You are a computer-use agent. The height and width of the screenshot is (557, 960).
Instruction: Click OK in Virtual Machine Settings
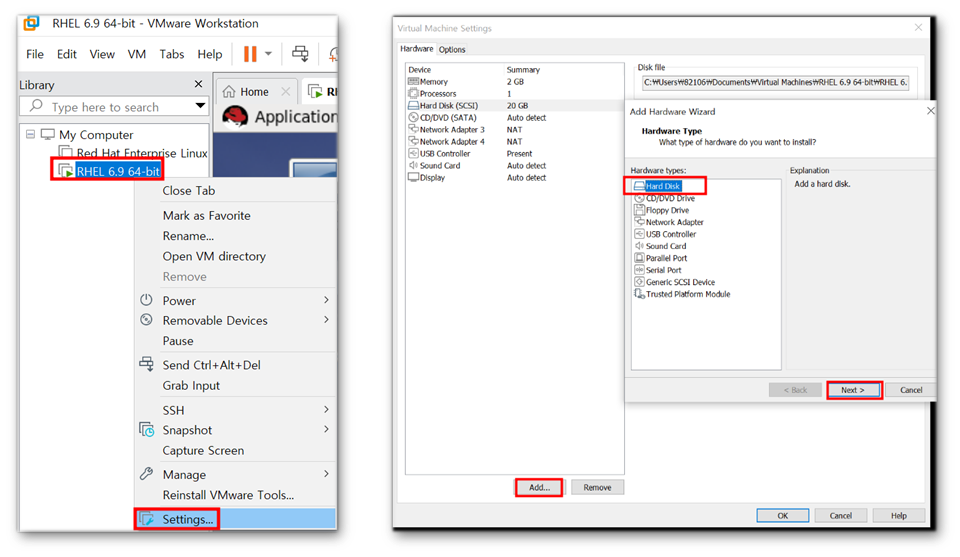(782, 515)
